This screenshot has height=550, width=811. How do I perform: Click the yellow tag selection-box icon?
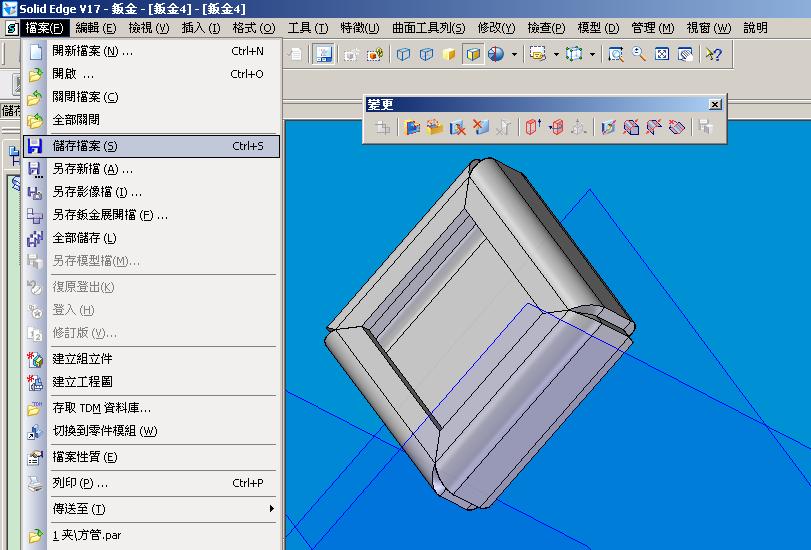(538, 54)
